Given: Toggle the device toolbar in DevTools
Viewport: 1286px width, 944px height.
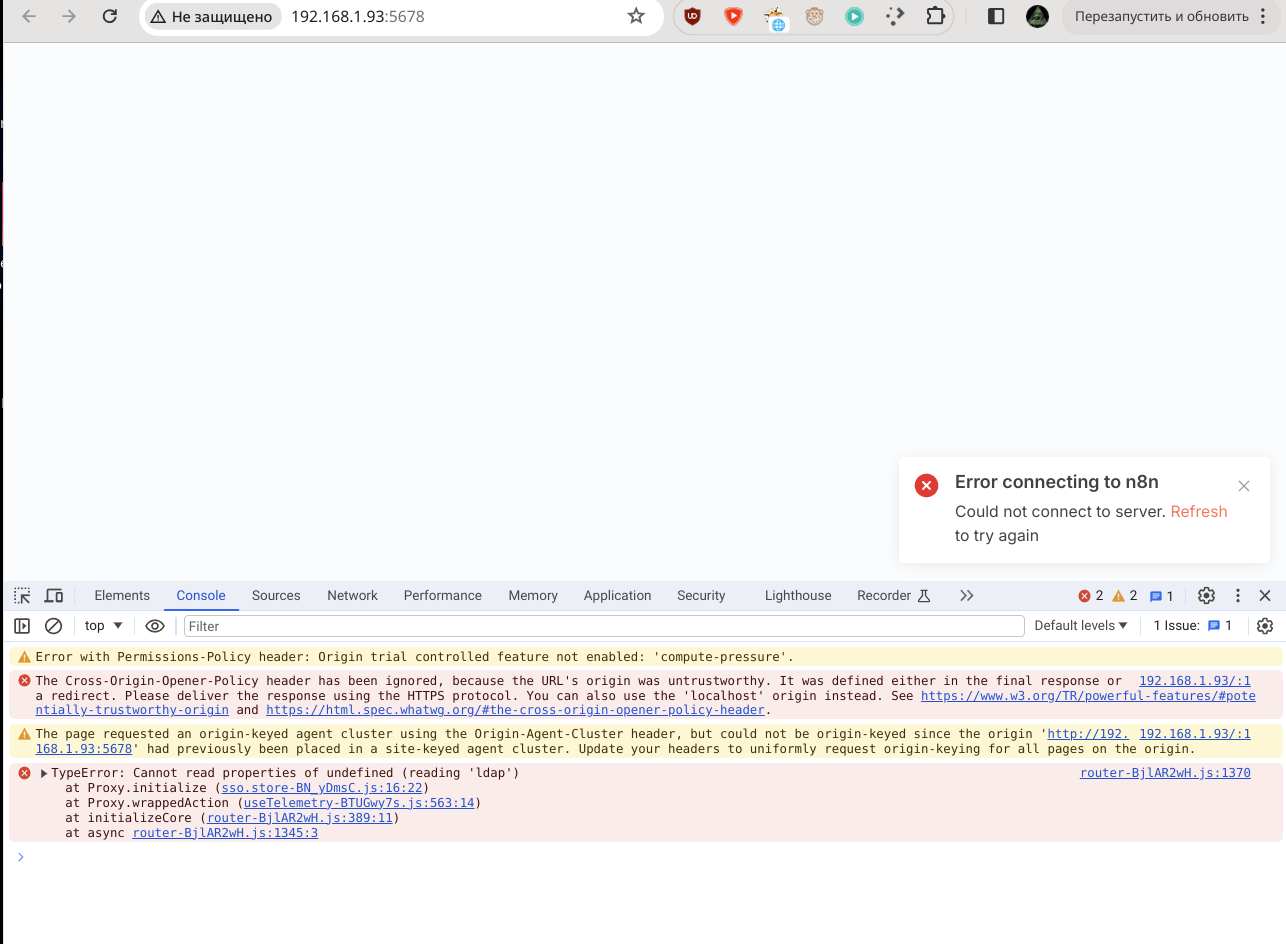Looking at the screenshot, I should point(54,596).
